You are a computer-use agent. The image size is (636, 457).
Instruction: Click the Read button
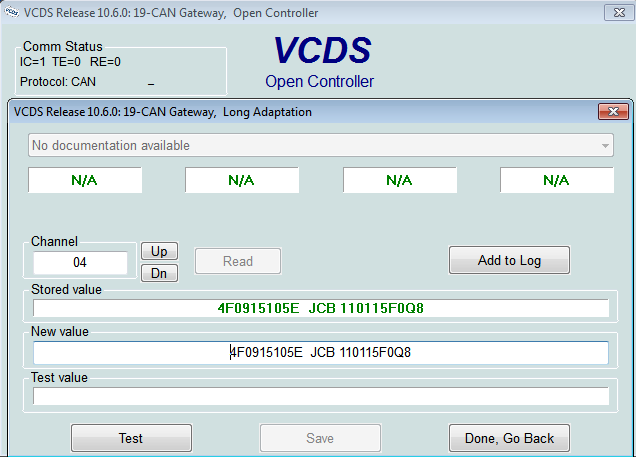coord(238,261)
